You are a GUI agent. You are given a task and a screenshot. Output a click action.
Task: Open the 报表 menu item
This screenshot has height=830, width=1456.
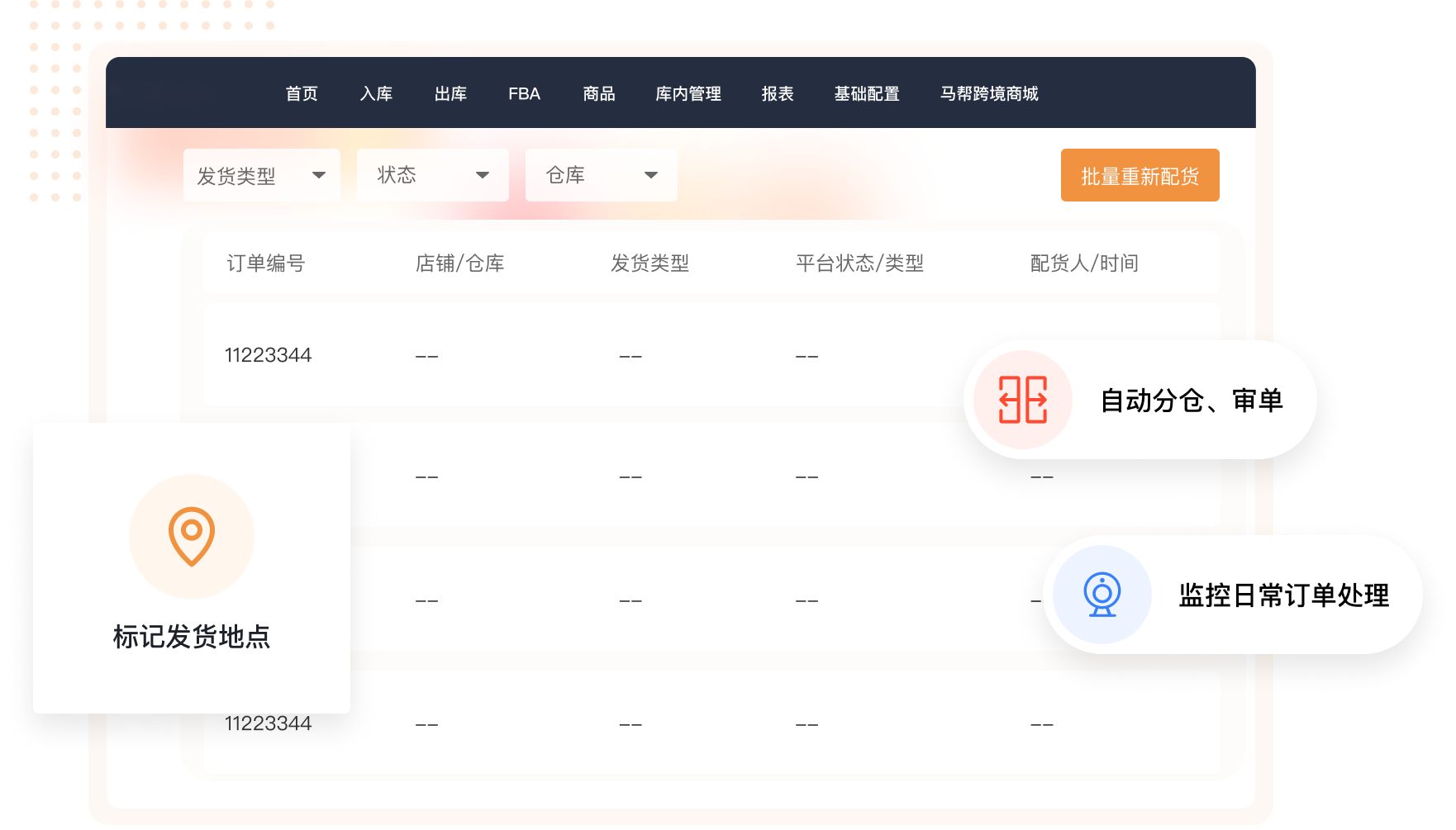pos(778,93)
